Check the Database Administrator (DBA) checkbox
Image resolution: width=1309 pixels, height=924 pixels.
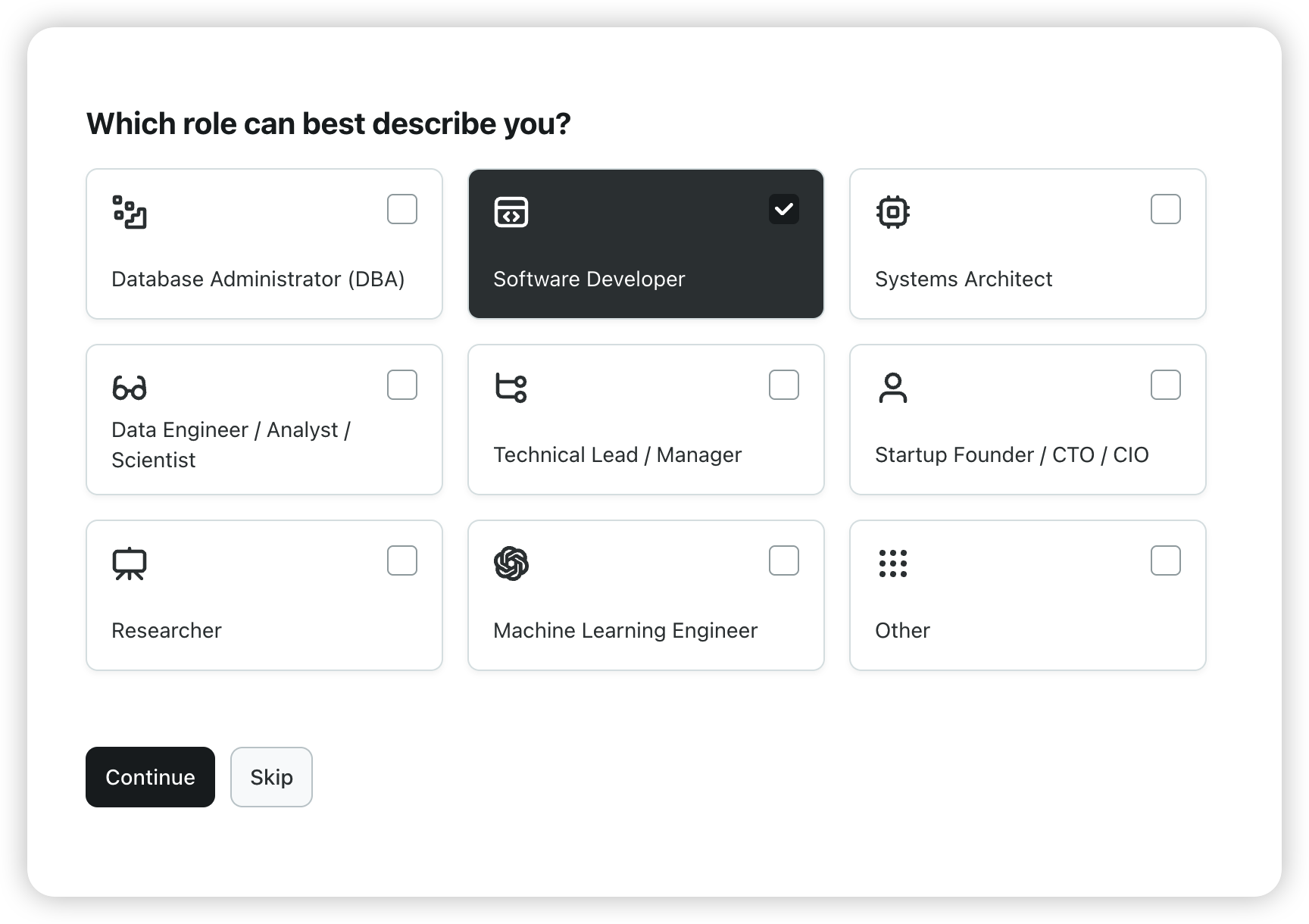click(x=402, y=209)
